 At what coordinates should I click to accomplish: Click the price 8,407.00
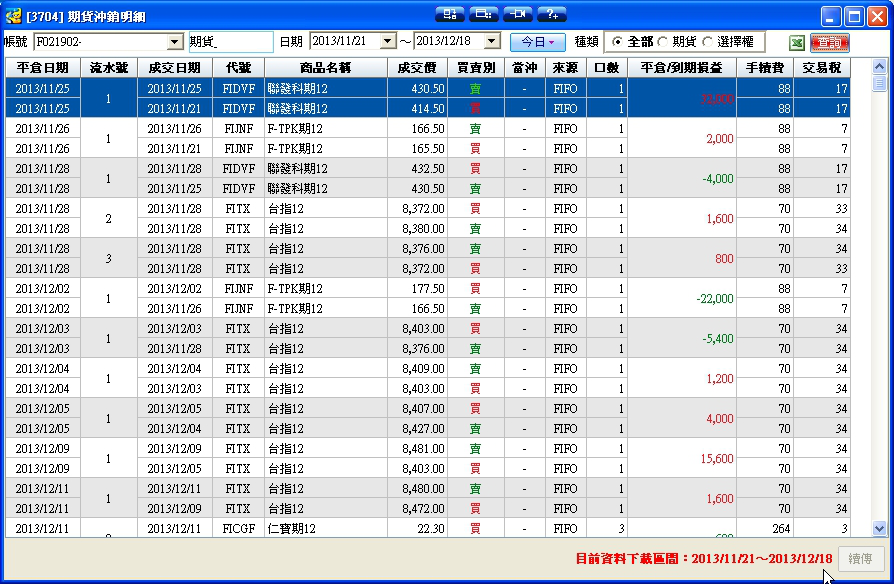[423, 409]
